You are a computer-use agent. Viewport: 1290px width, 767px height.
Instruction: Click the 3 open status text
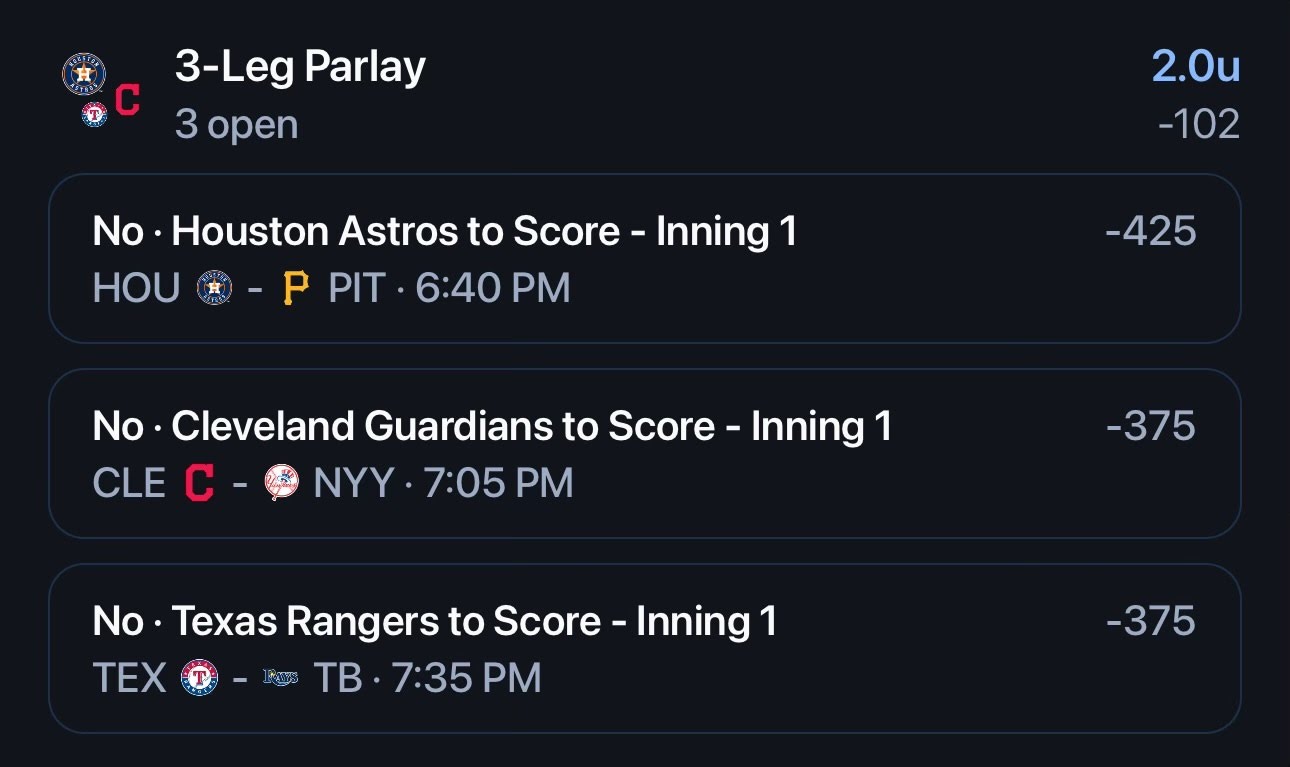[236, 125]
